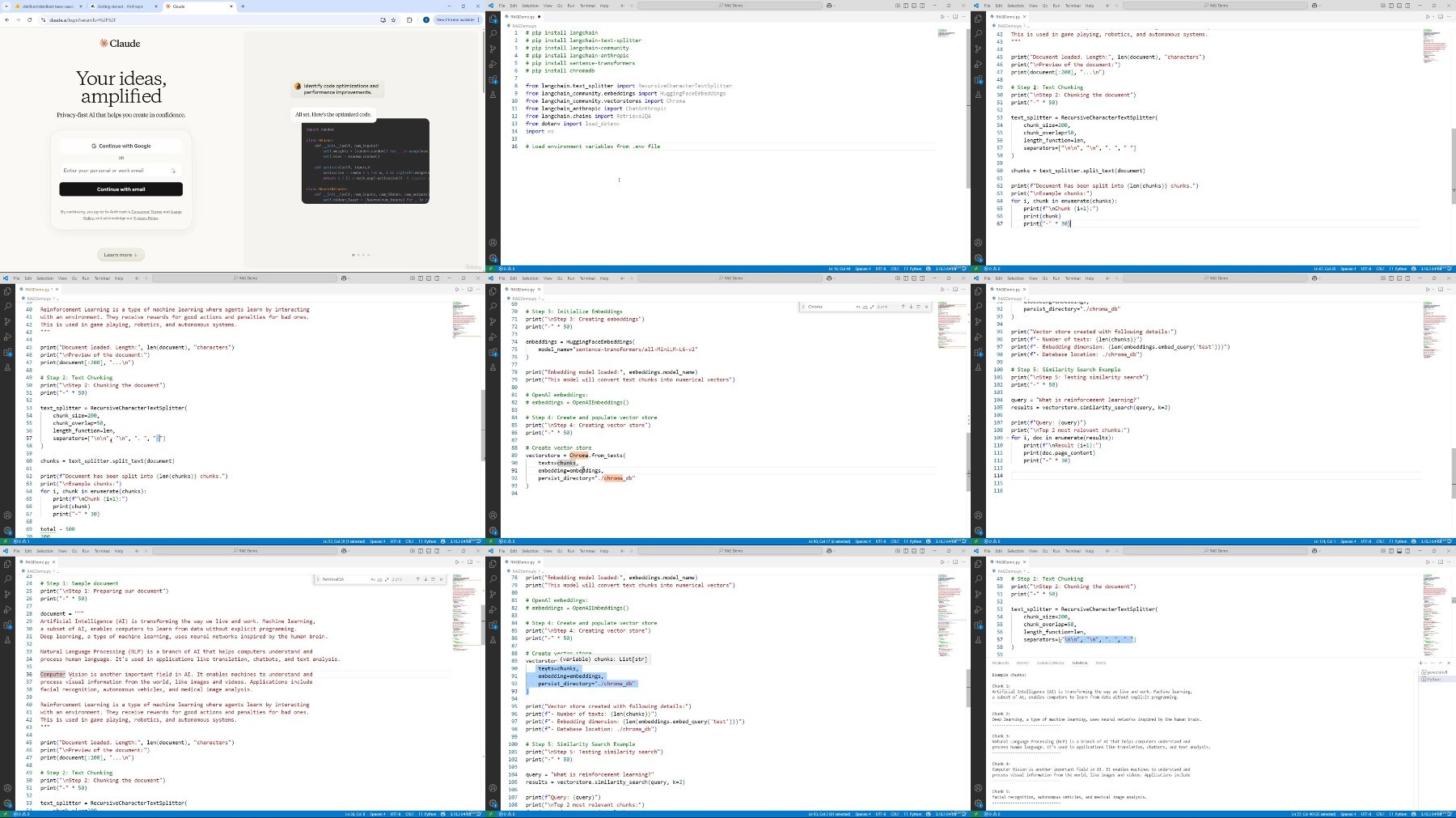Screen dimensions: 1456x818
Task: Toggle regex option in RetrievalQA find widget
Action: [x=387, y=579]
